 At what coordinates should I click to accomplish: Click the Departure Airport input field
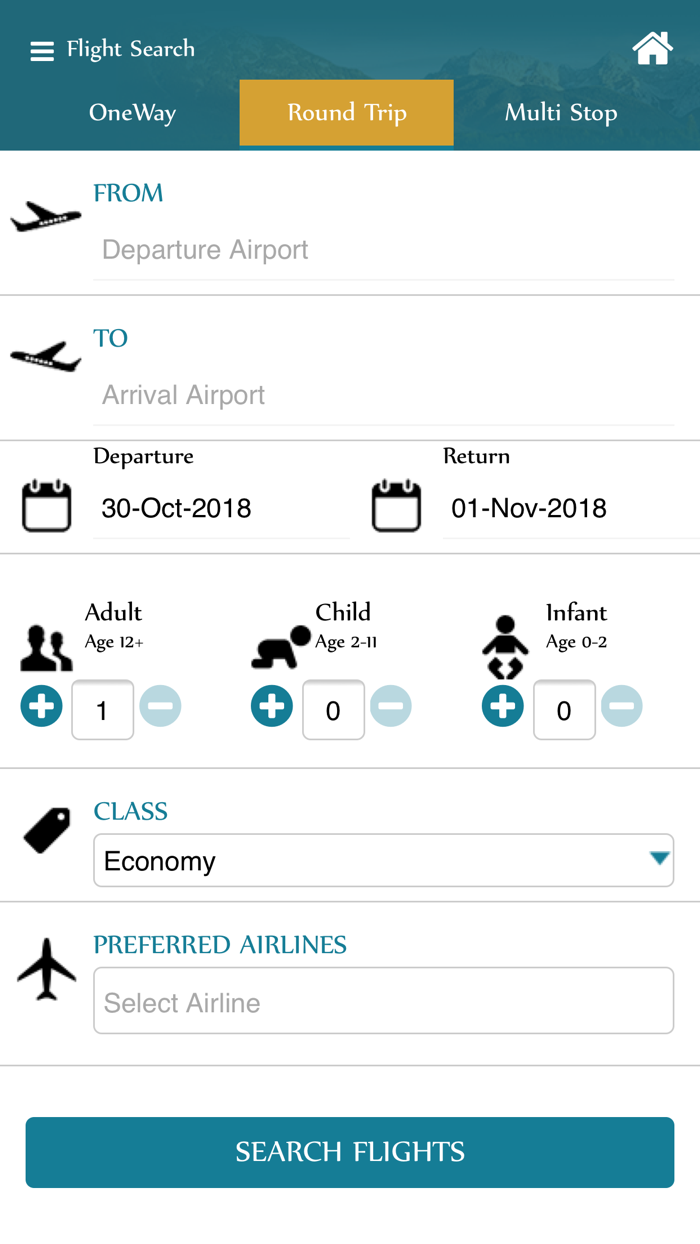coord(384,250)
